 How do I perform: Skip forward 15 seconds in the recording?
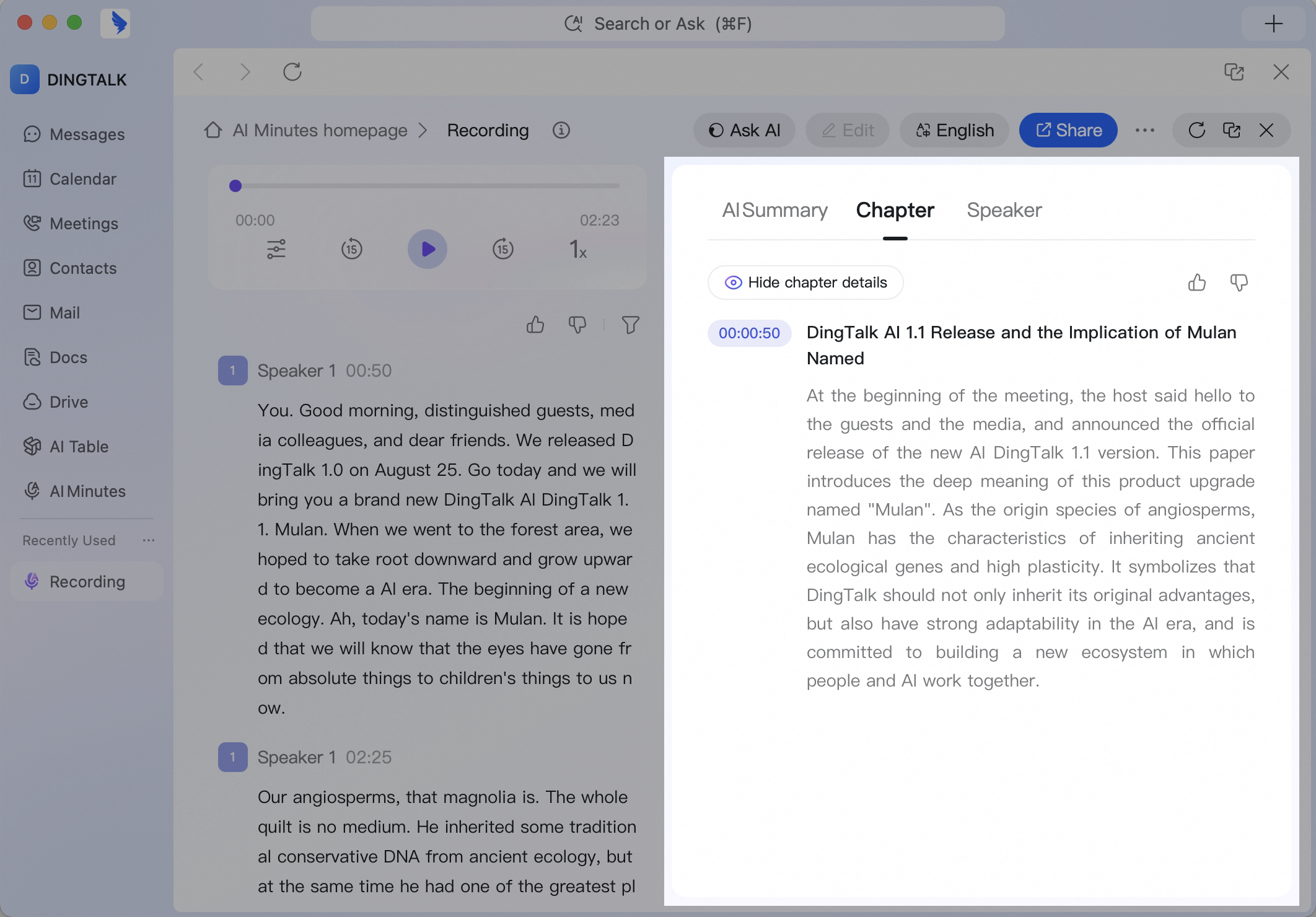coord(503,249)
